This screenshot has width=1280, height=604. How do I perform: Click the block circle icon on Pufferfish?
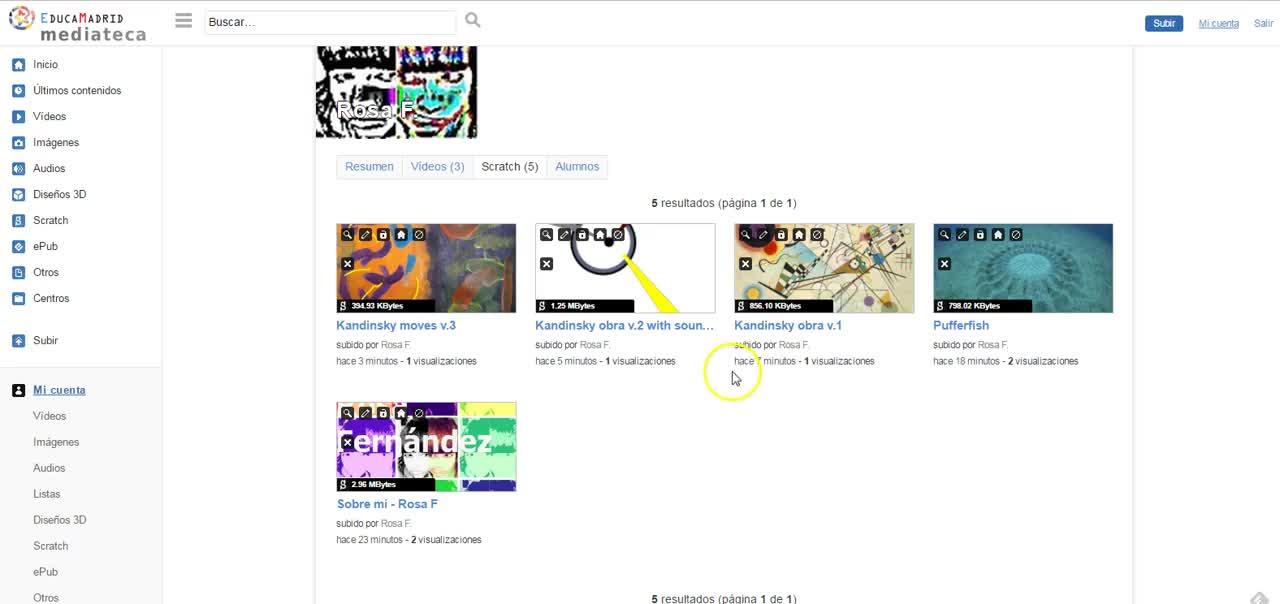point(1016,235)
